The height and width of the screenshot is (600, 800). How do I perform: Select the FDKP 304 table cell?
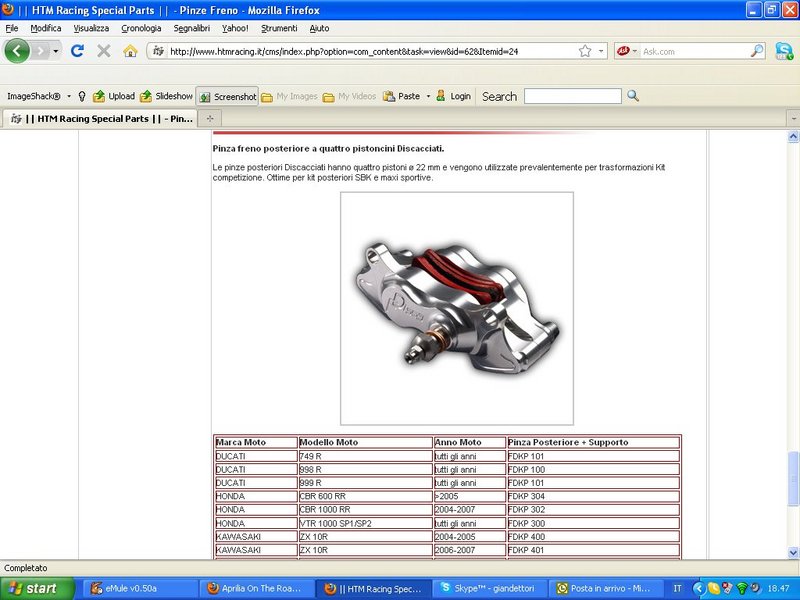(x=593, y=496)
